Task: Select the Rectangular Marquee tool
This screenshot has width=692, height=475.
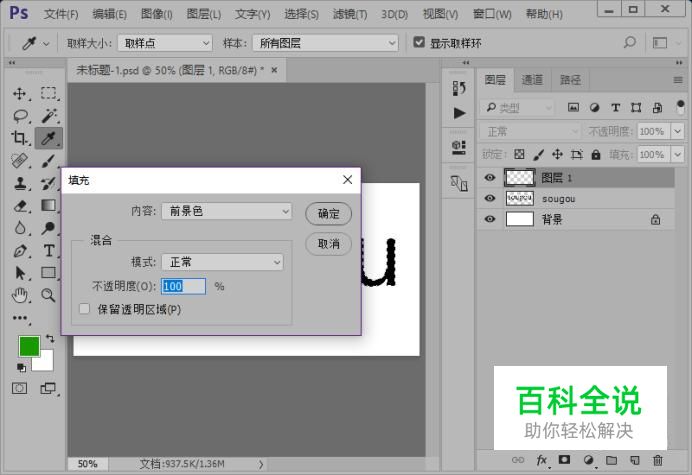Action: tap(49, 93)
